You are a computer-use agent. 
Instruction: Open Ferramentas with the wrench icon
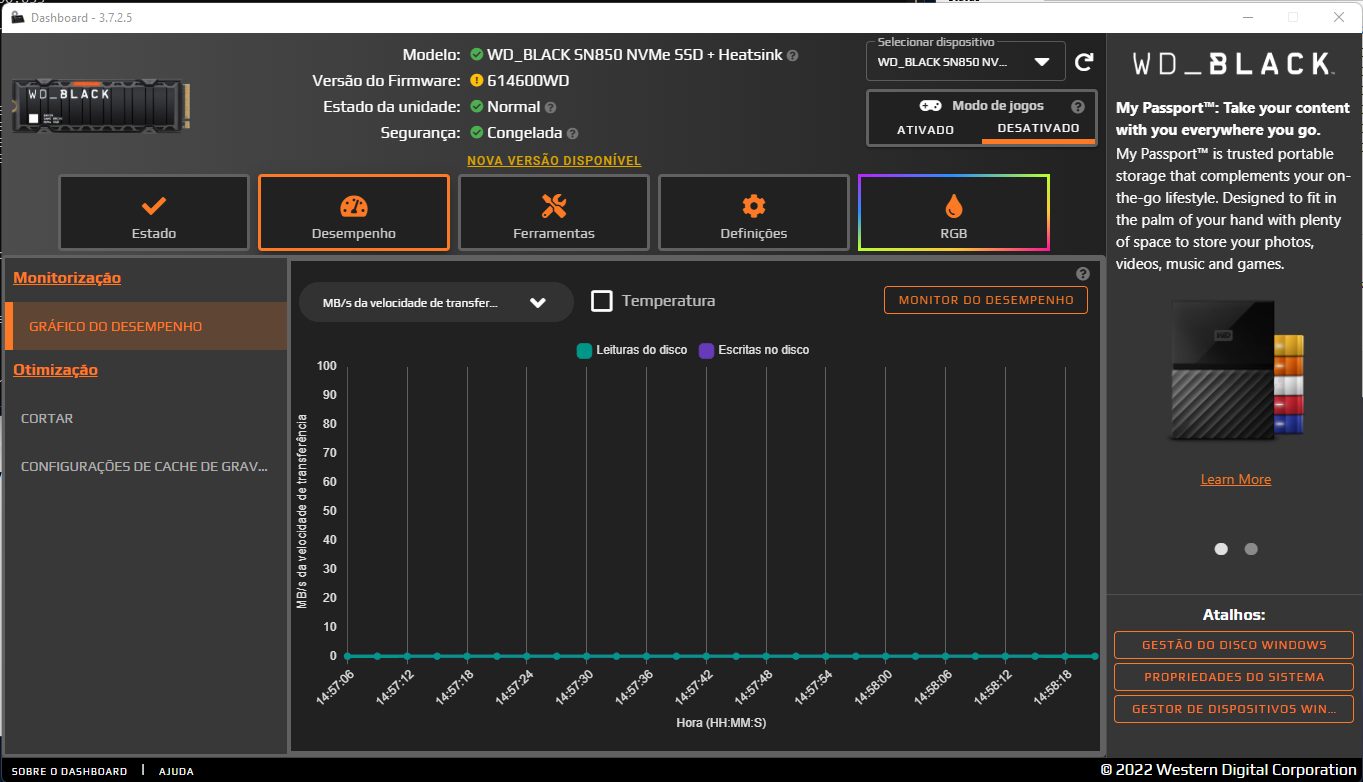tap(553, 213)
